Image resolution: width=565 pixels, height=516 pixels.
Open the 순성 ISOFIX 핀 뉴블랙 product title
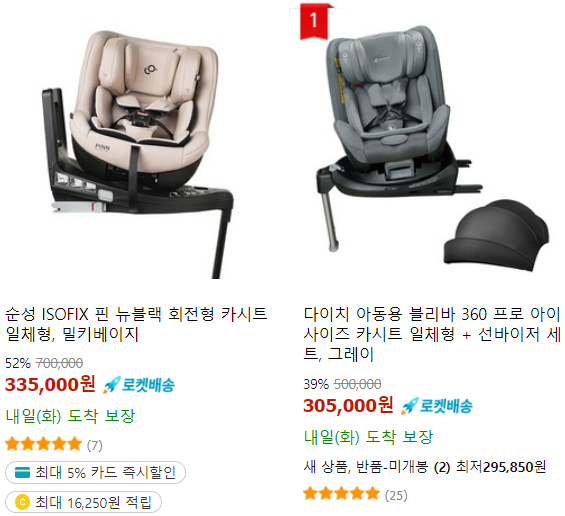click(x=136, y=324)
